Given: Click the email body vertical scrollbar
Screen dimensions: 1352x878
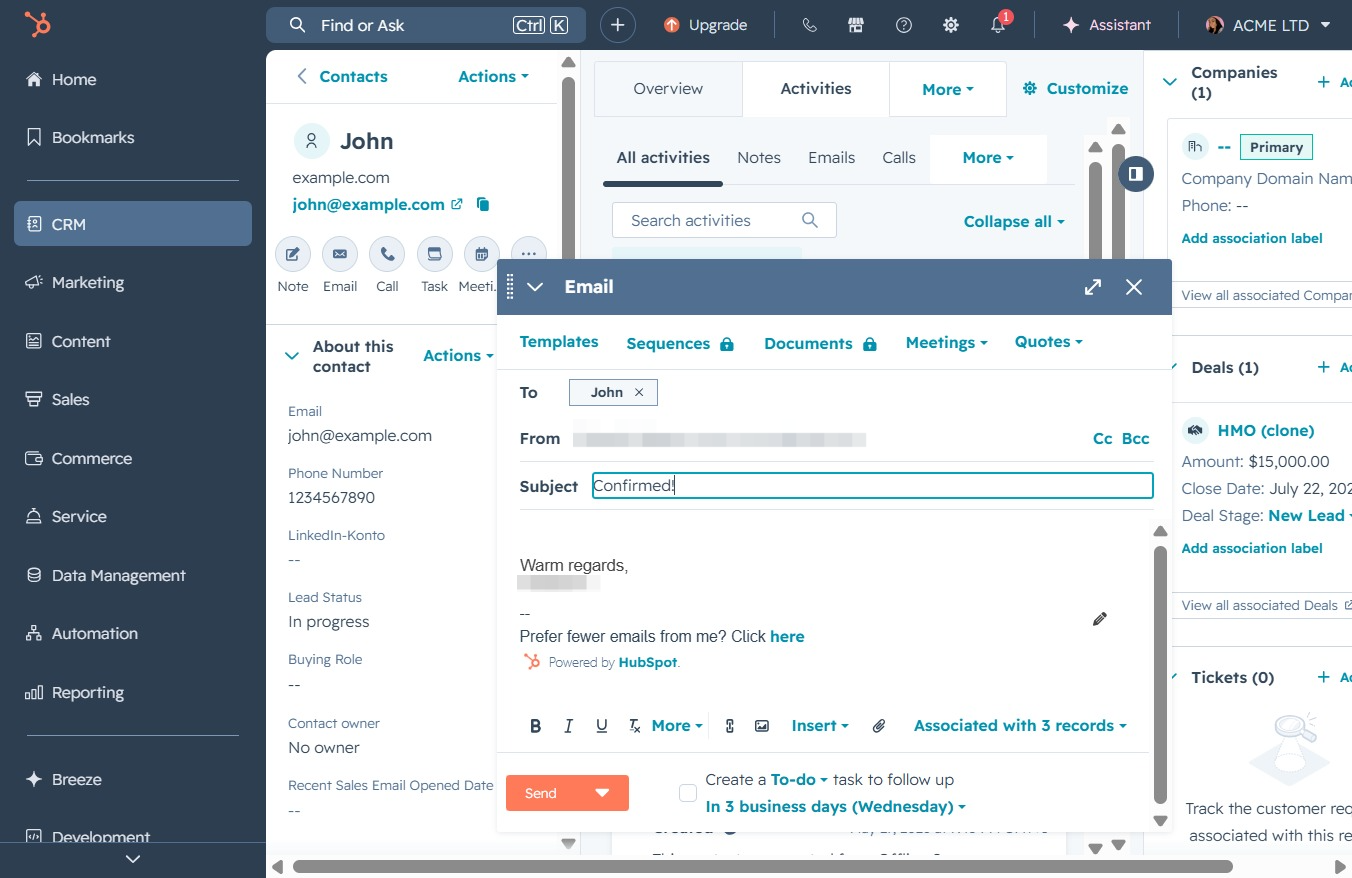Looking at the screenshot, I should click(x=1160, y=675).
